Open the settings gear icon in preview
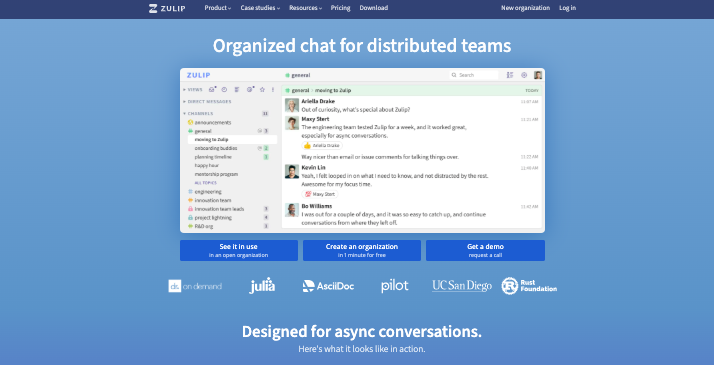Image resolution: width=714 pixels, height=365 pixels. point(524,75)
